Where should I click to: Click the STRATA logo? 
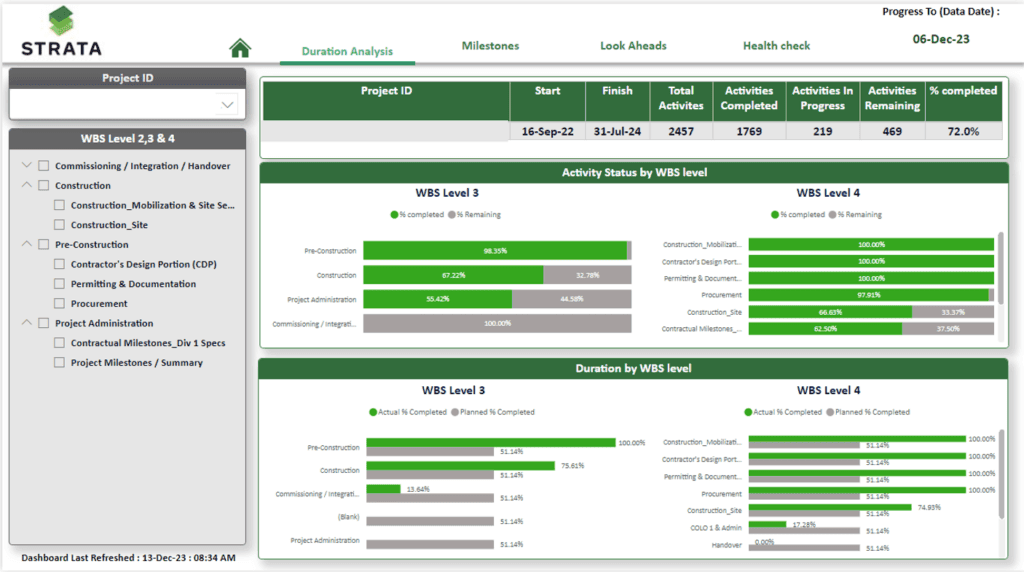[x=61, y=31]
